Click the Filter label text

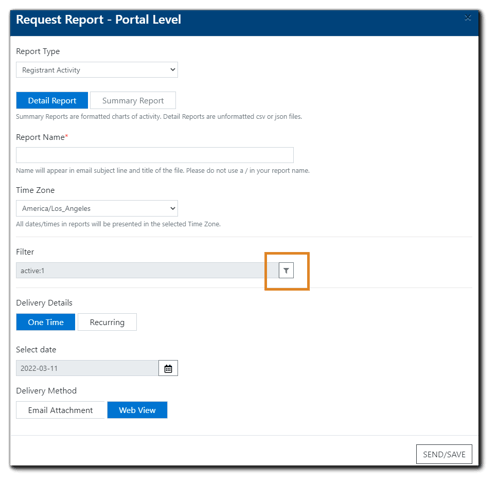pos(25,252)
